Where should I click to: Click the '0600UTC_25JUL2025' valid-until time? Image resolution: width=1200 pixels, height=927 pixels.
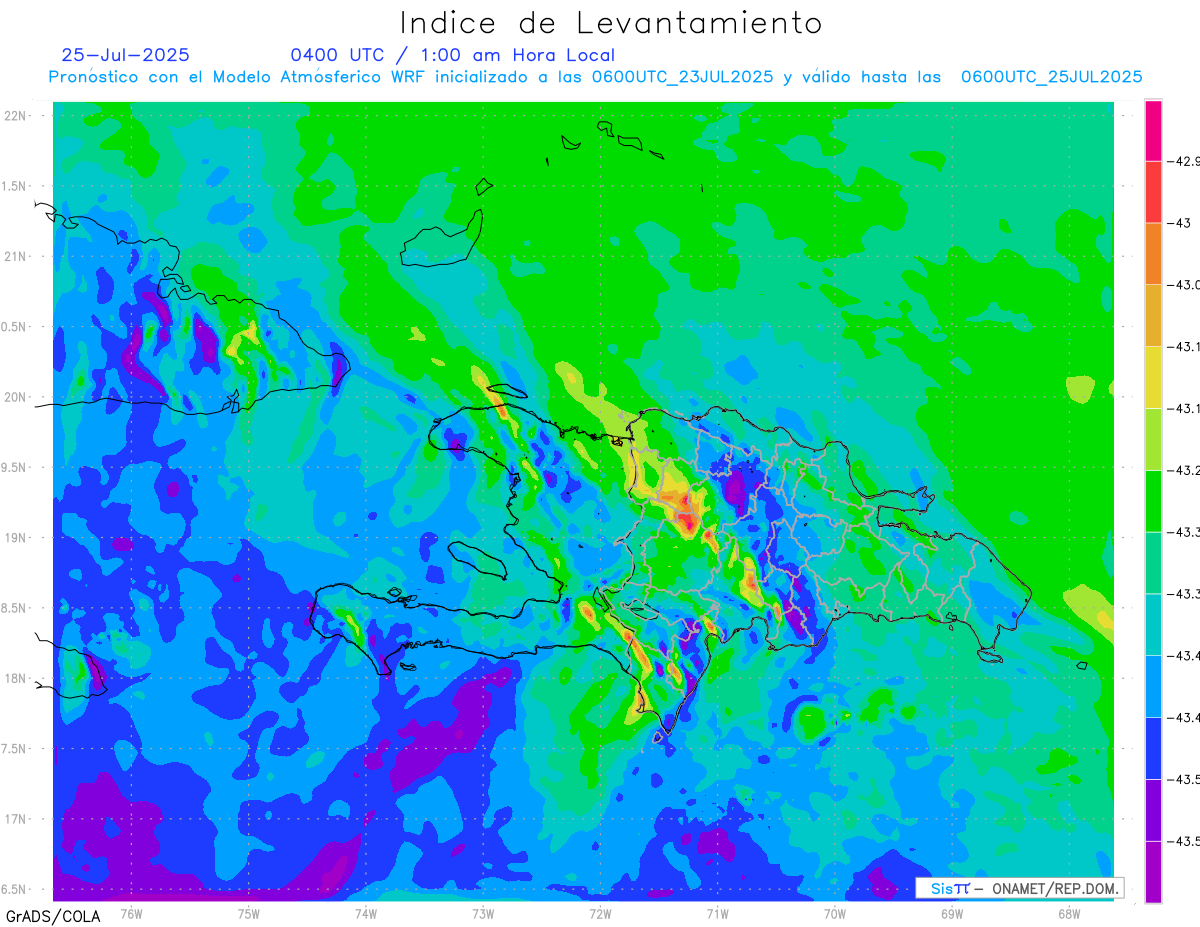coord(1051,77)
